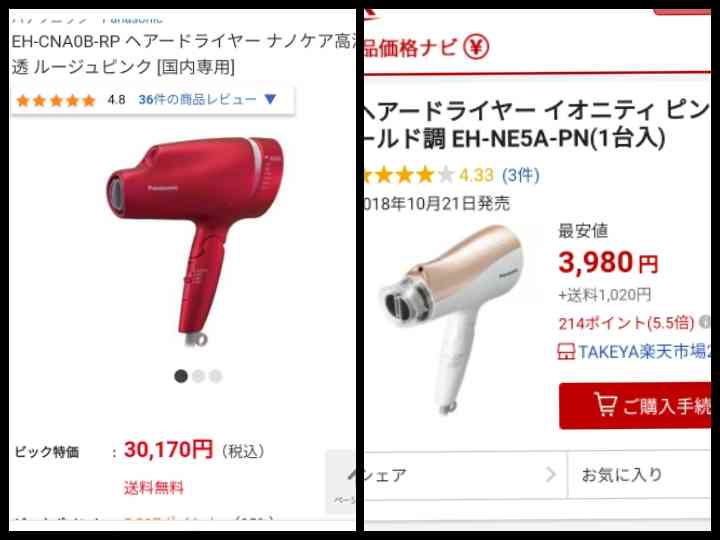Click the red Panasonic nanocare dryer image
This screenshot has width=720, height=540.
[195, 241]
